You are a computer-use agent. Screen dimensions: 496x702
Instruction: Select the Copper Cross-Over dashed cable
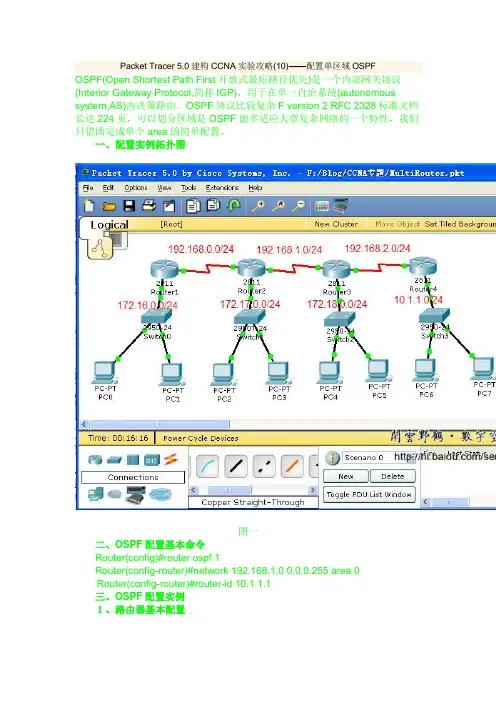coord(264,466)
